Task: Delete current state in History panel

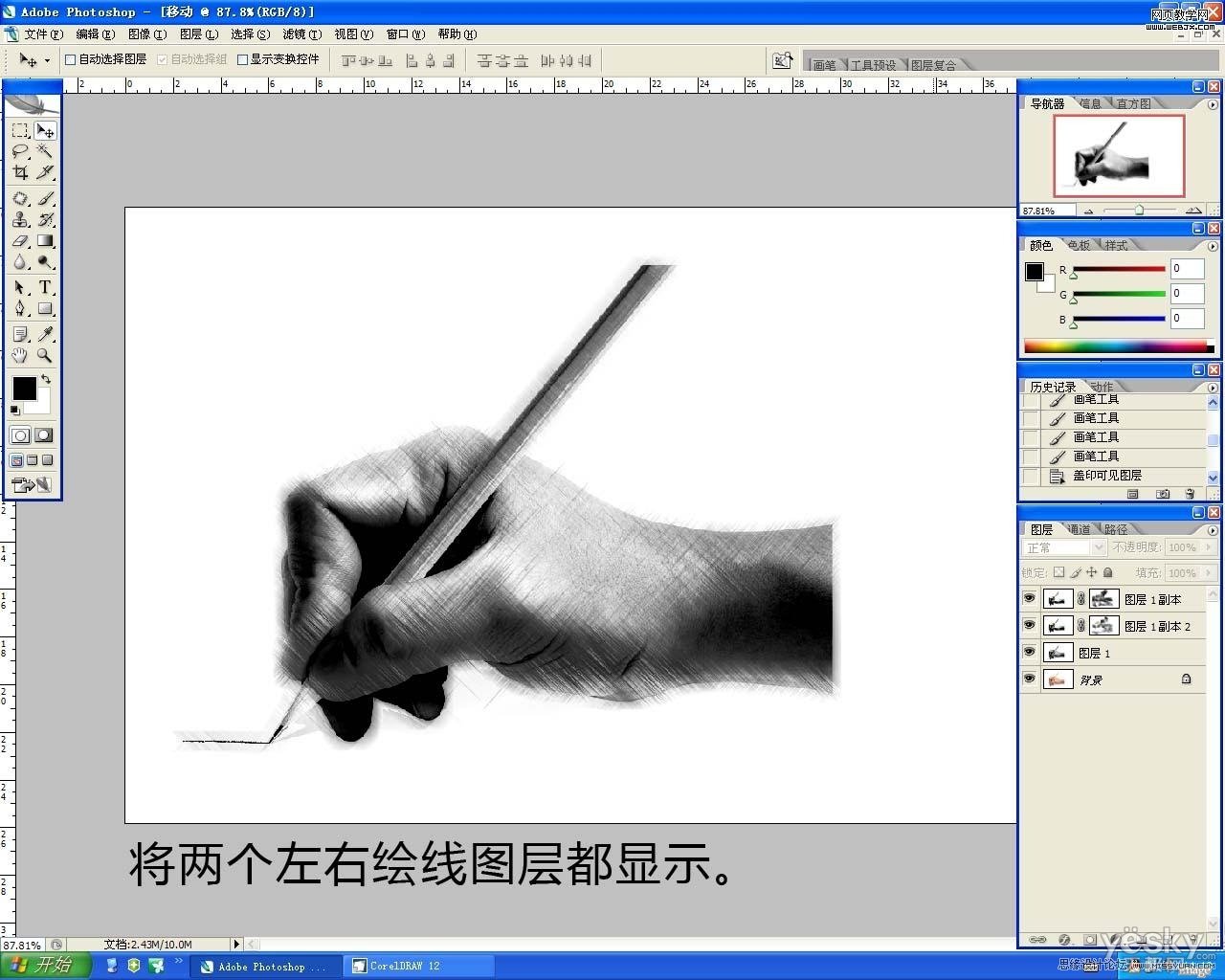Action: pos(1190,494)
